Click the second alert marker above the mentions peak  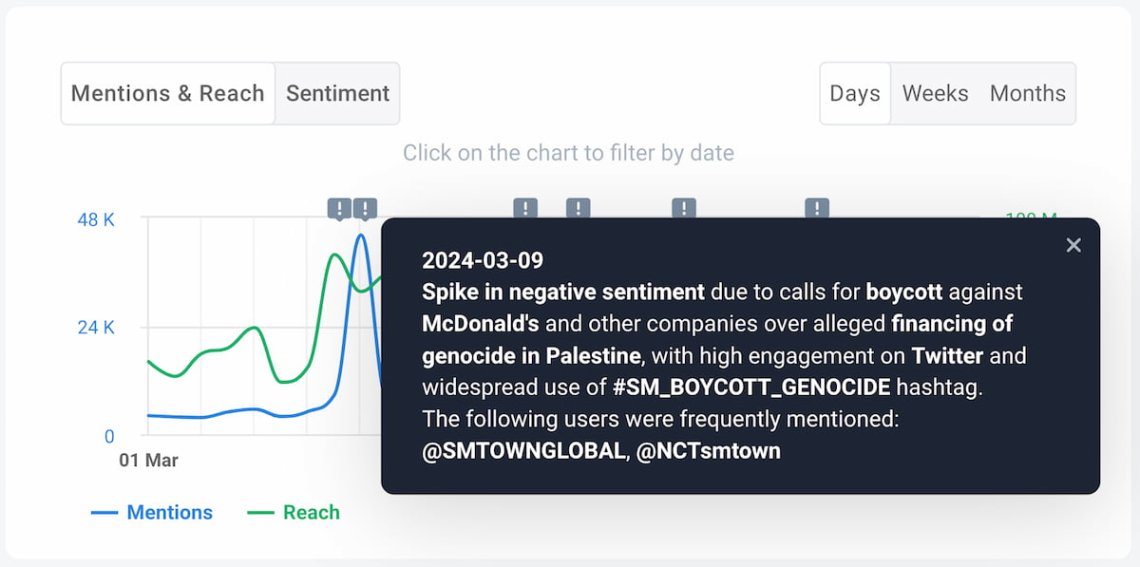[x=365, y=209]
